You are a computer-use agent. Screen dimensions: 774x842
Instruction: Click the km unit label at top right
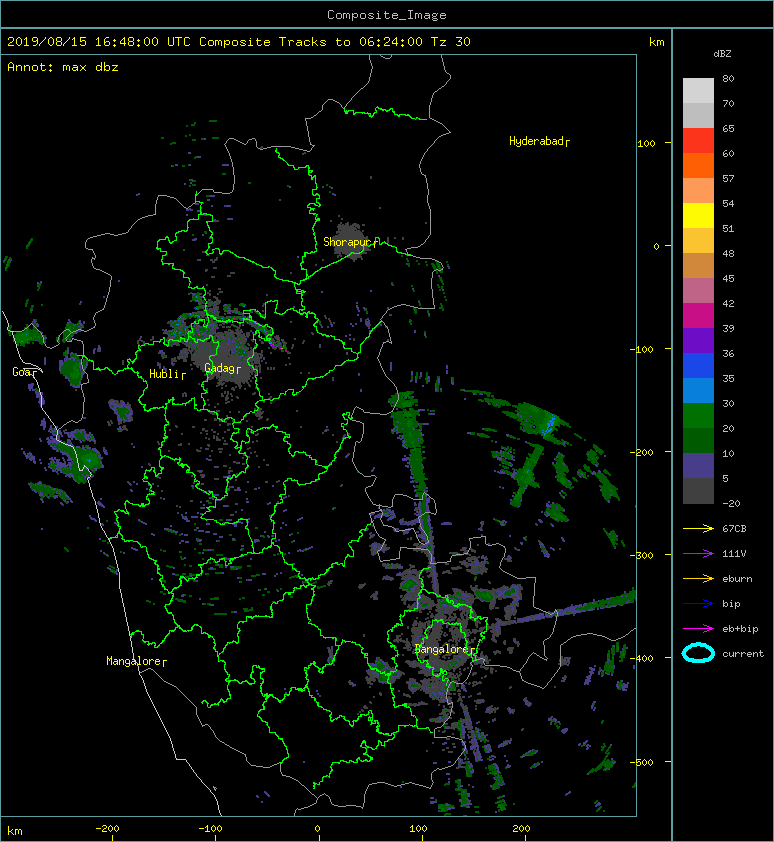point(656,42)
